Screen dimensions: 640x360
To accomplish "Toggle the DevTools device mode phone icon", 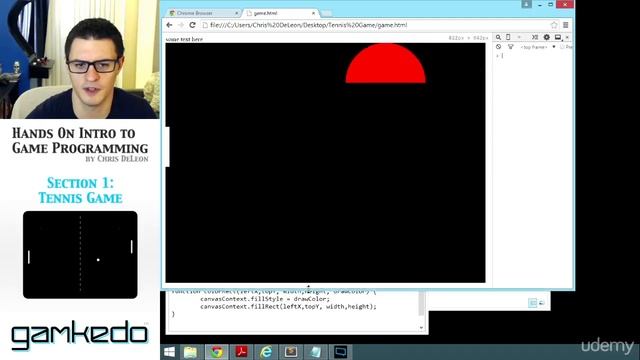I will 508,37.
